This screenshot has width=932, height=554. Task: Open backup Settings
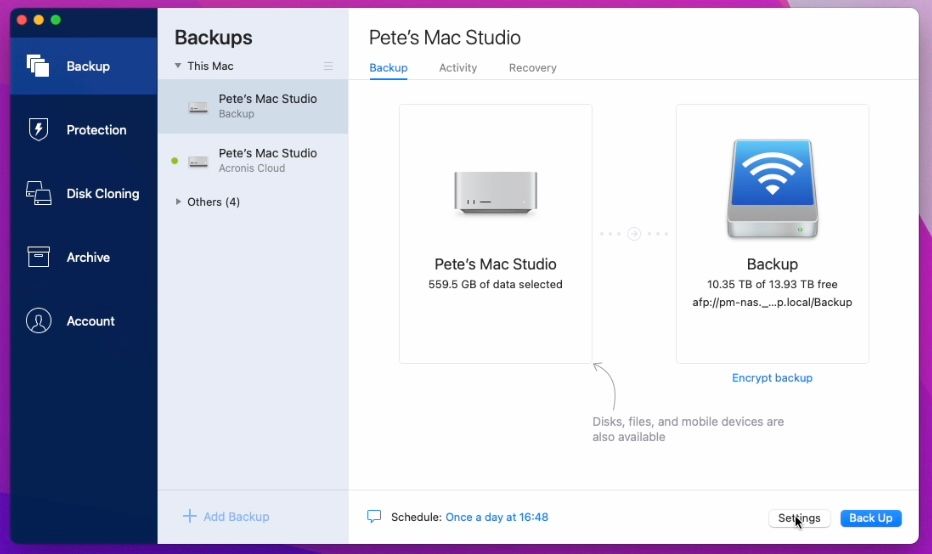pyautogui.click(x=799, y=518)
